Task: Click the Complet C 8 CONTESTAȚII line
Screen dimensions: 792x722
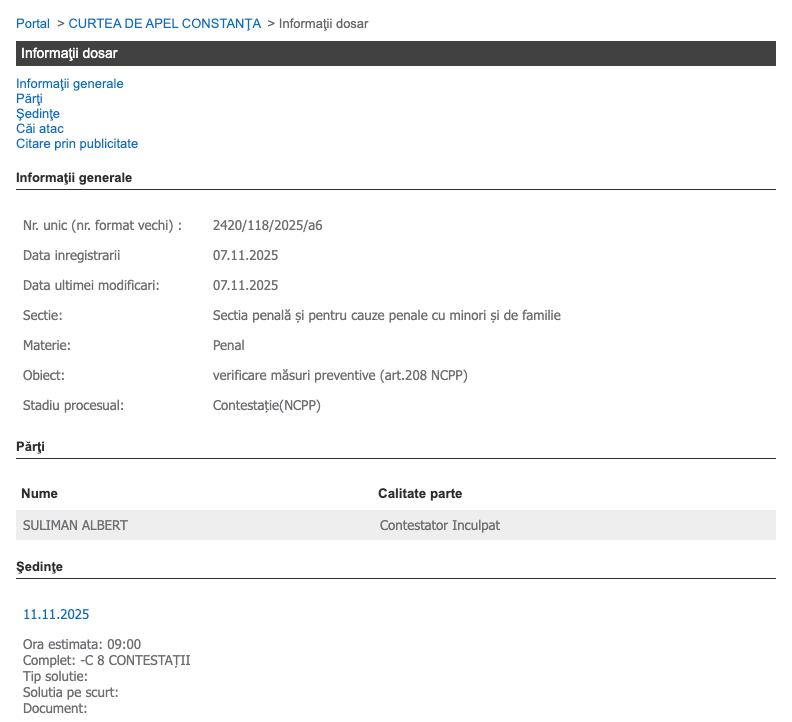Action: pyautogui.click(x=106, y=660)
